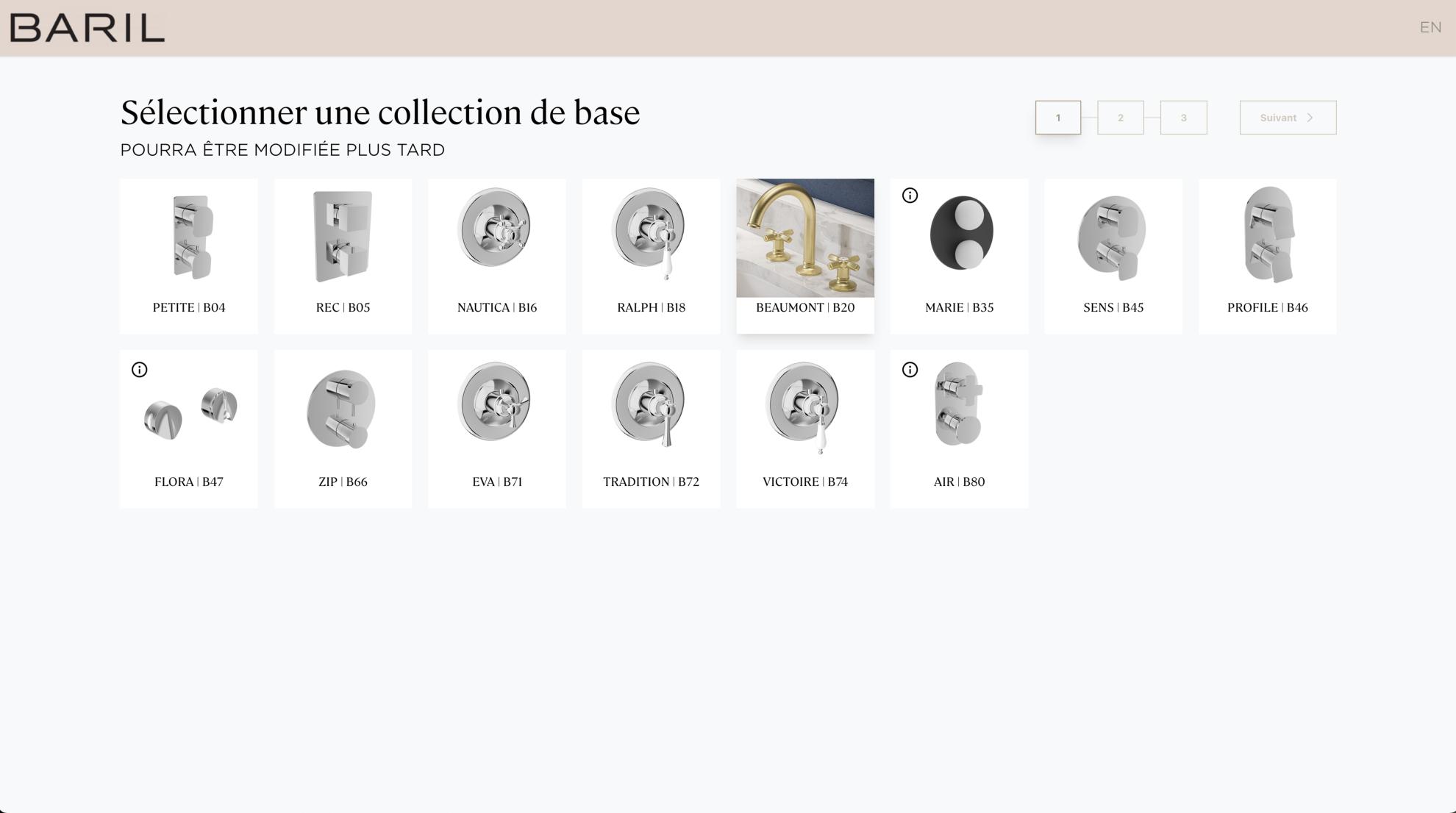1456x813 pixels.
Task: Click the BARIL logo
Action: [87, 28]
